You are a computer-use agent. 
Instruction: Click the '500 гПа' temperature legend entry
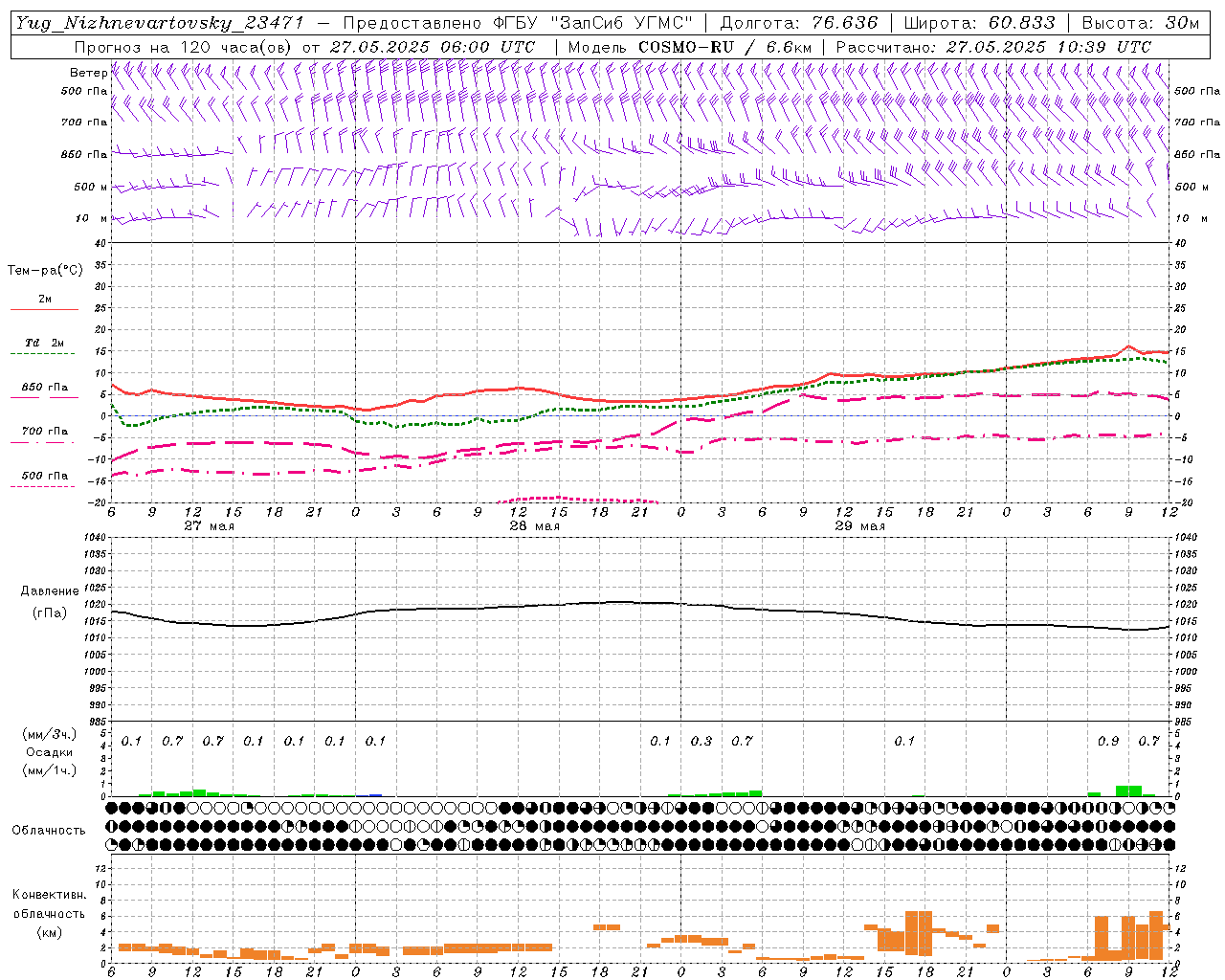click(45, 476)
